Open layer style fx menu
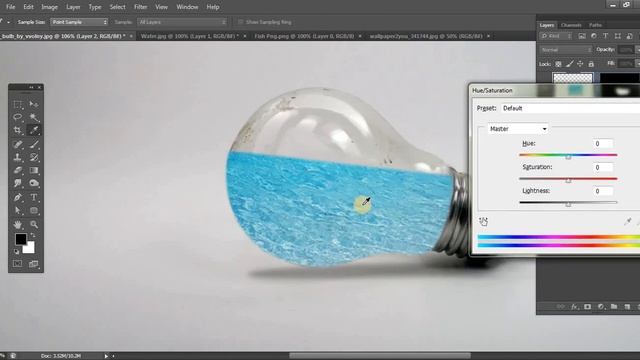The image size is (640, 360). [x=575, y=307]
